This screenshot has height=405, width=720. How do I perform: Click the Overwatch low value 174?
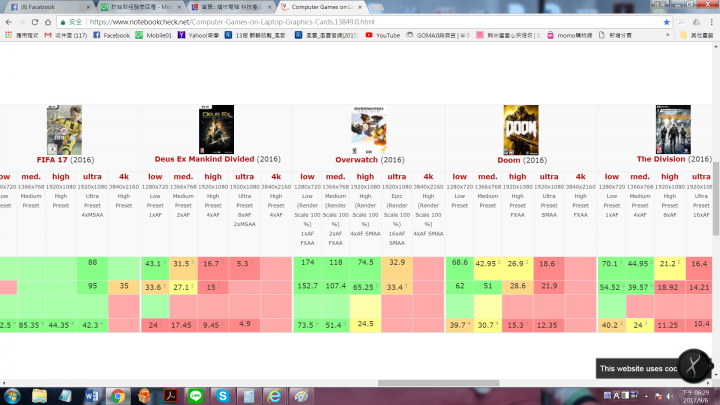pos(307,262)
